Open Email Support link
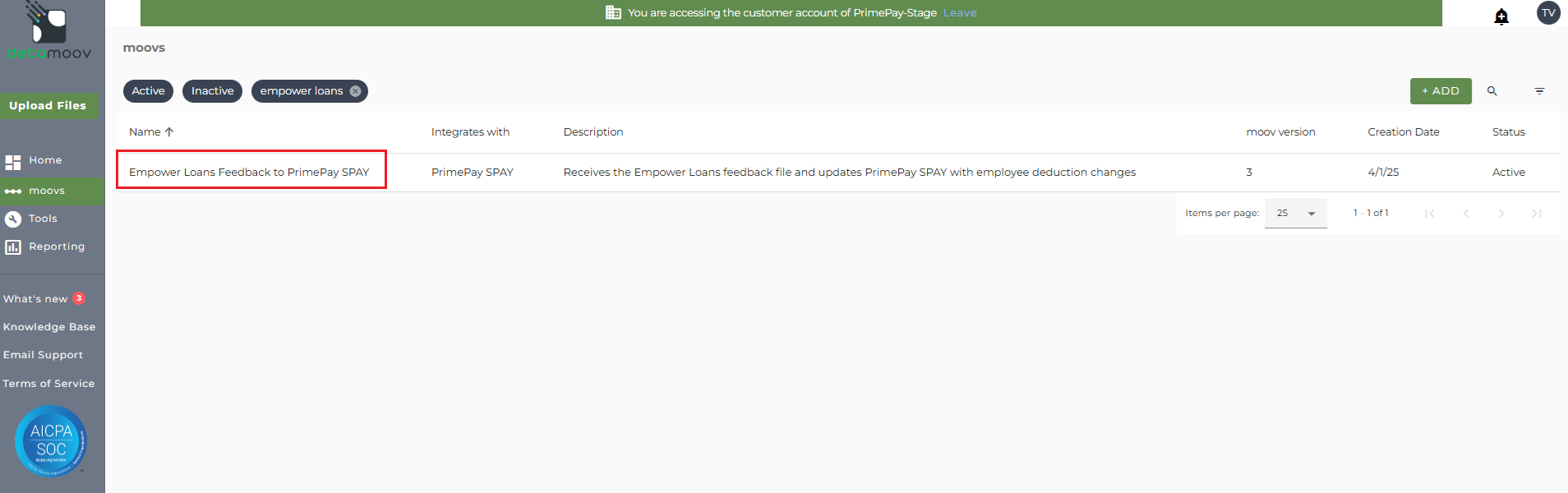 pos(43,355)
